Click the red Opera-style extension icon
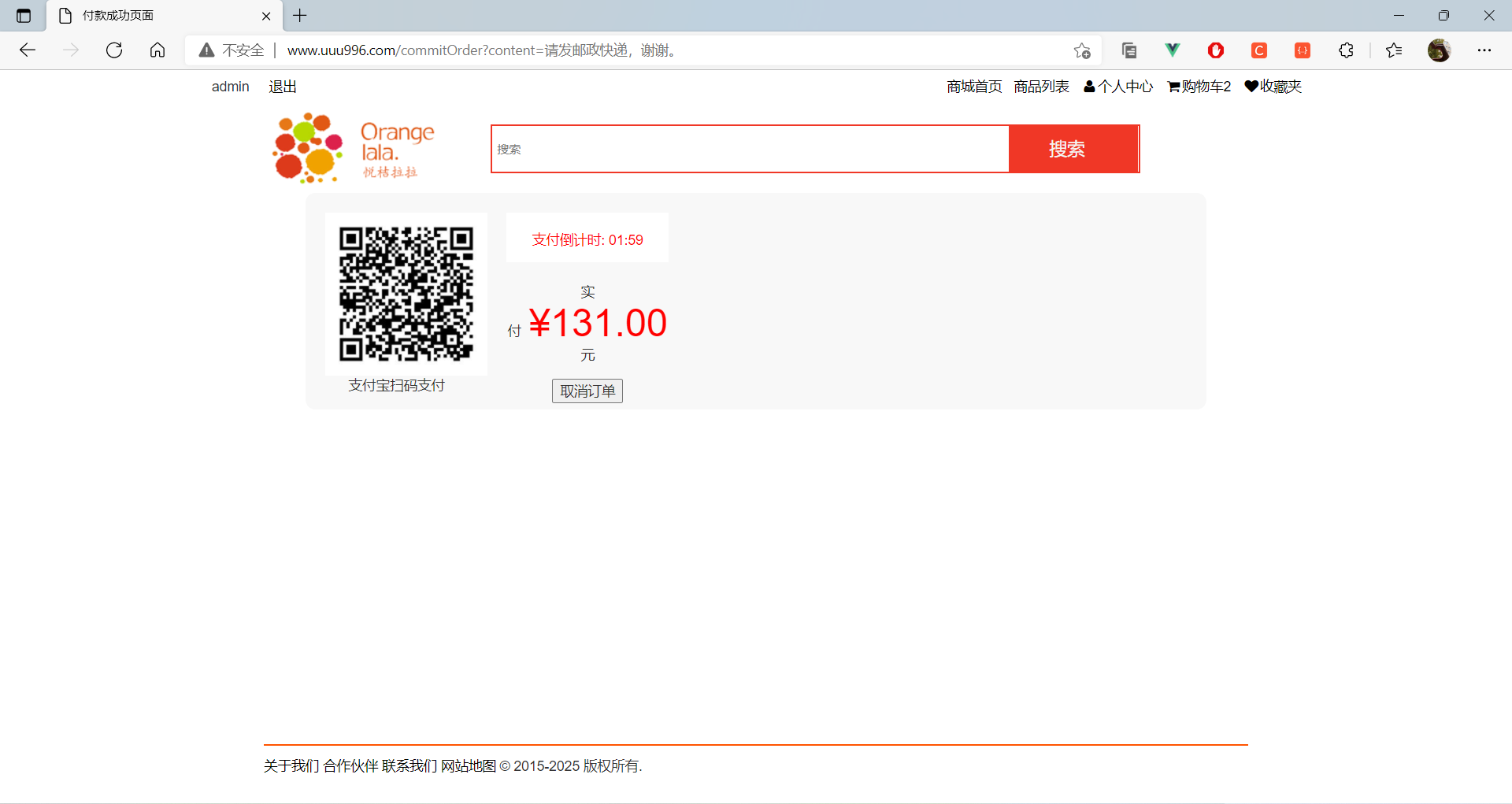 click(x=1216, y=50)
